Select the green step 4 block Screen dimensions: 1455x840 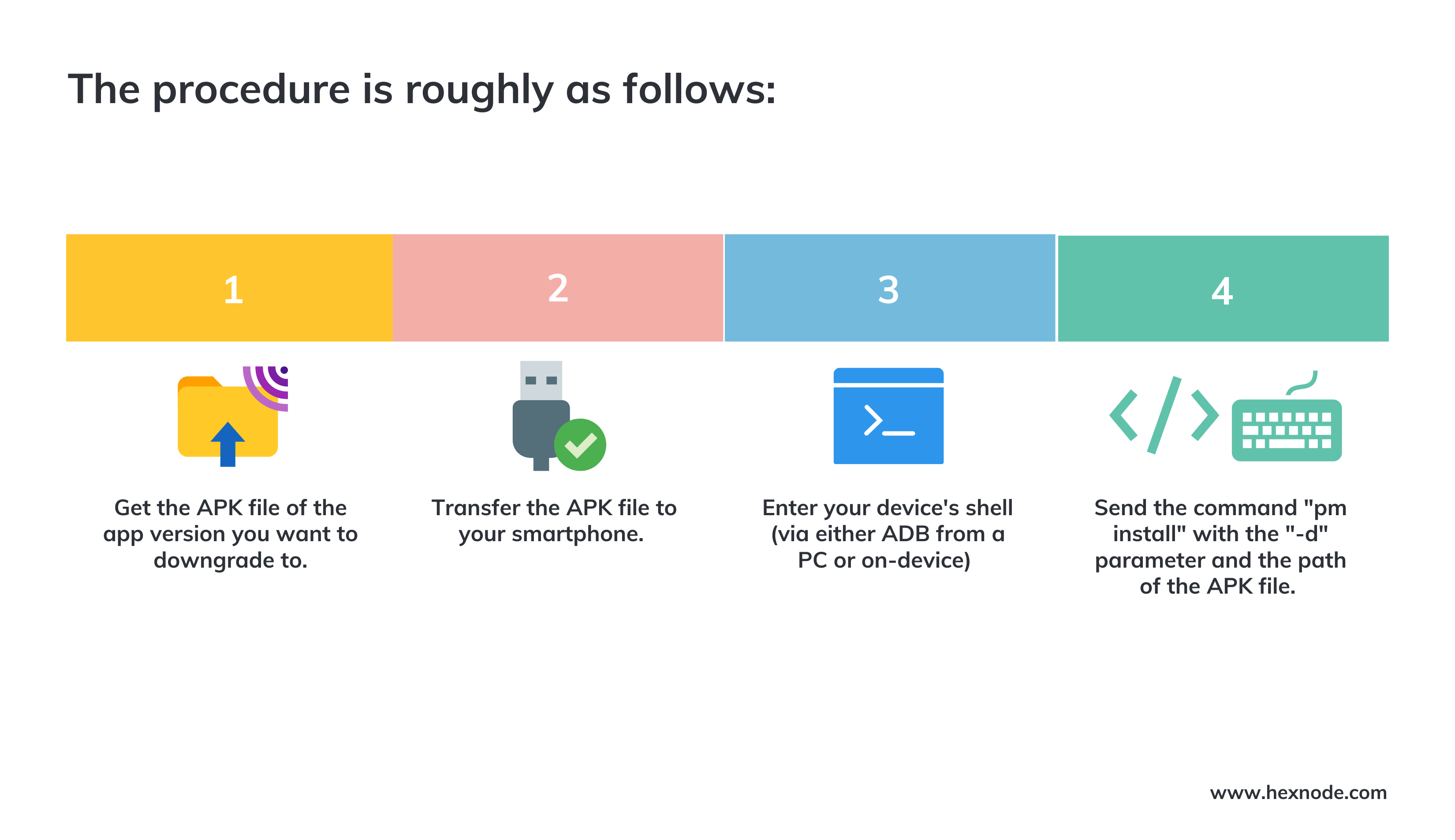(x=1222, y=288)
